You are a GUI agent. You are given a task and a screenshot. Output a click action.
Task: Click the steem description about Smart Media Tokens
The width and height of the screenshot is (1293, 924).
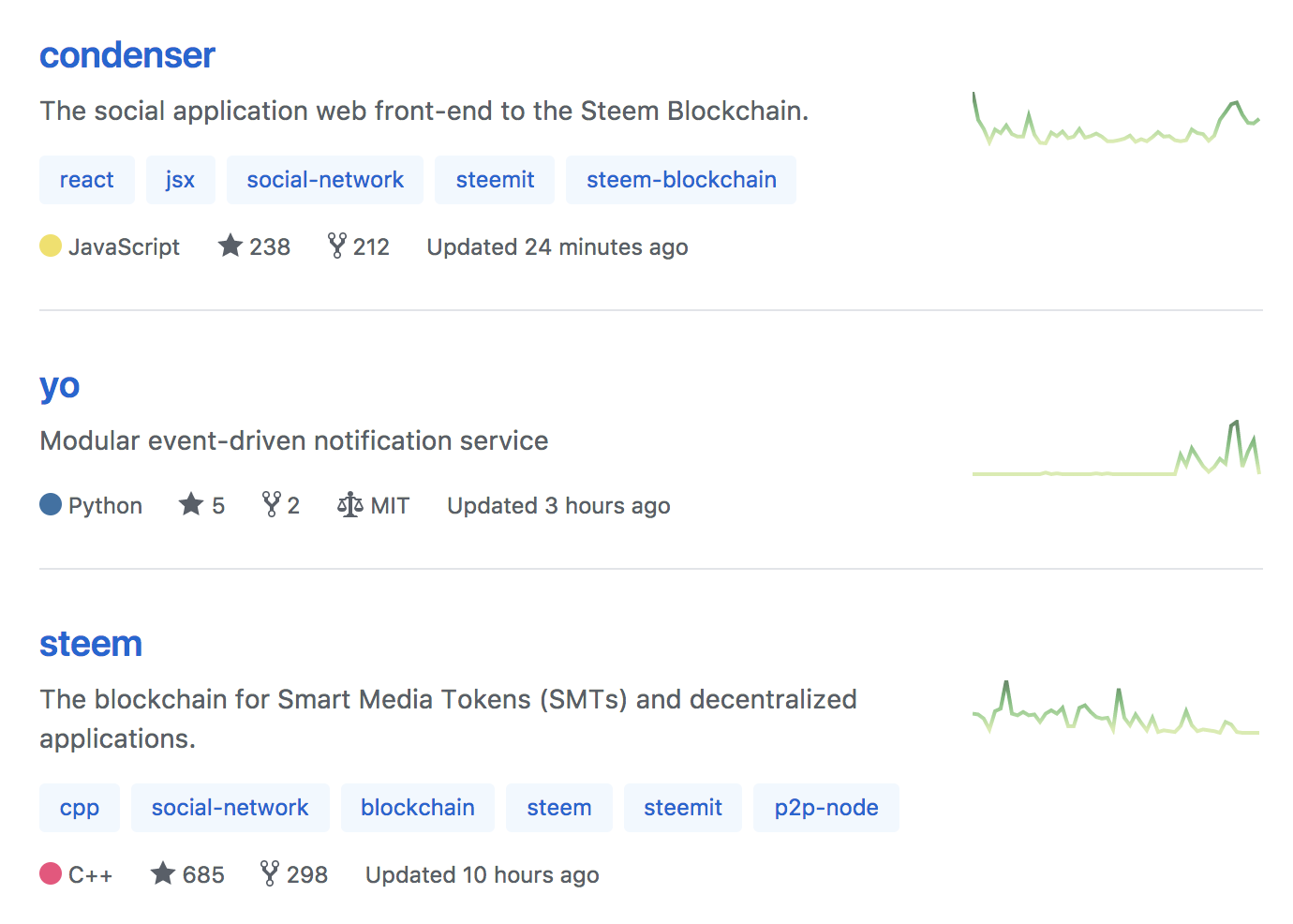coord(448,719)
